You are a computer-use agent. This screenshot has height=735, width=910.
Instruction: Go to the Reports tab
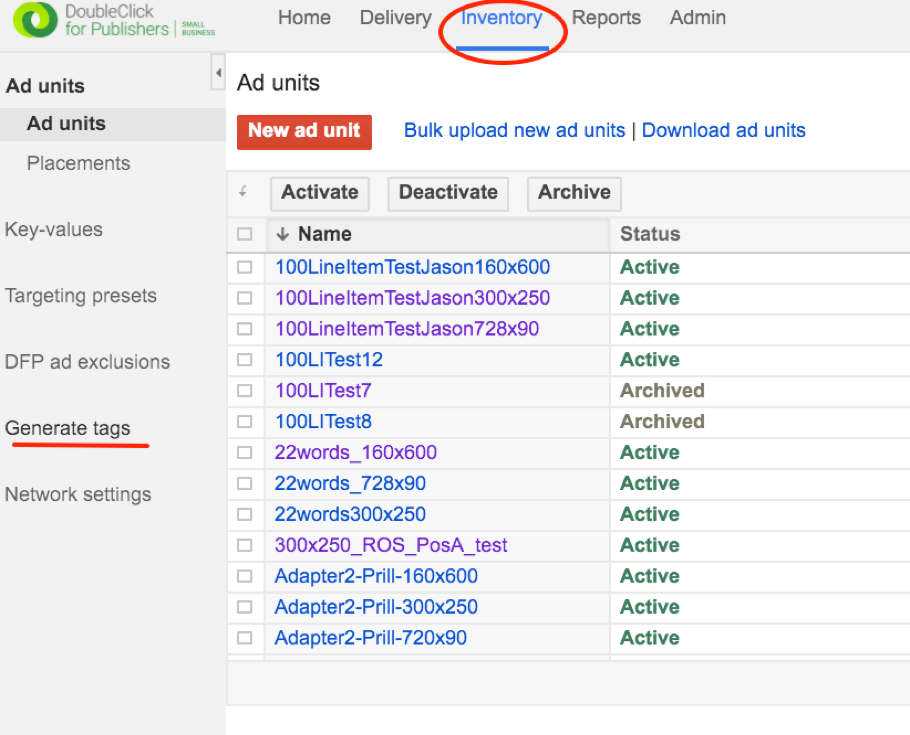point(606,17)
